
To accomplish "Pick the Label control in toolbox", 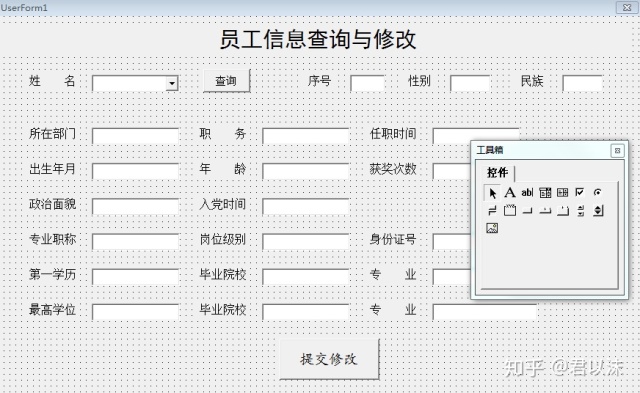I will (510, 192).
